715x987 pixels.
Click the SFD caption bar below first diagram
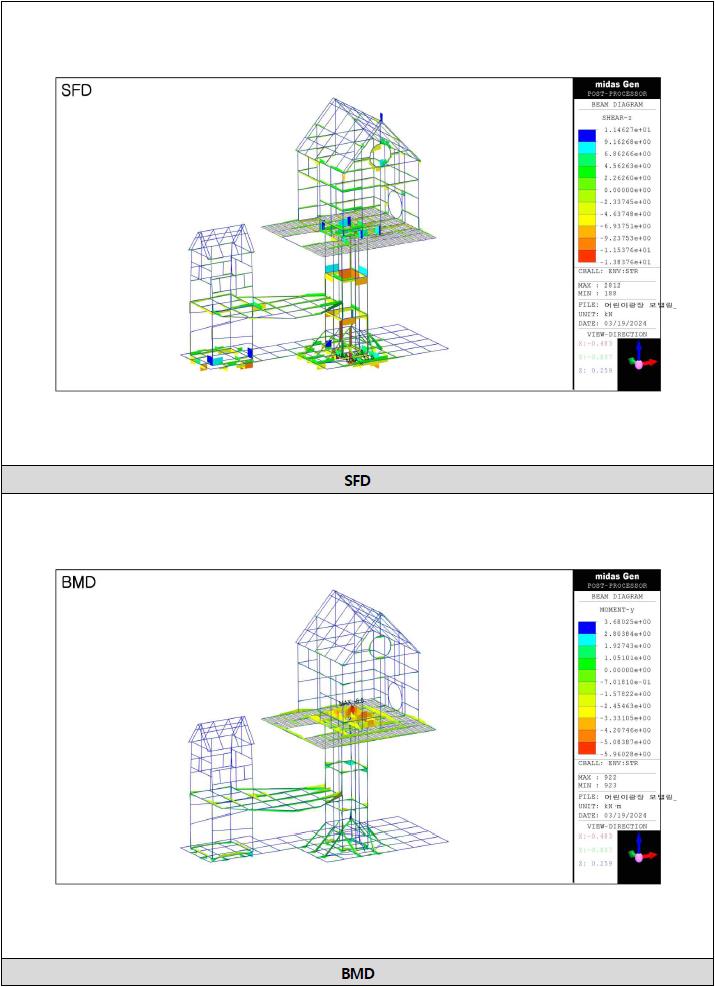coord(357,481)
